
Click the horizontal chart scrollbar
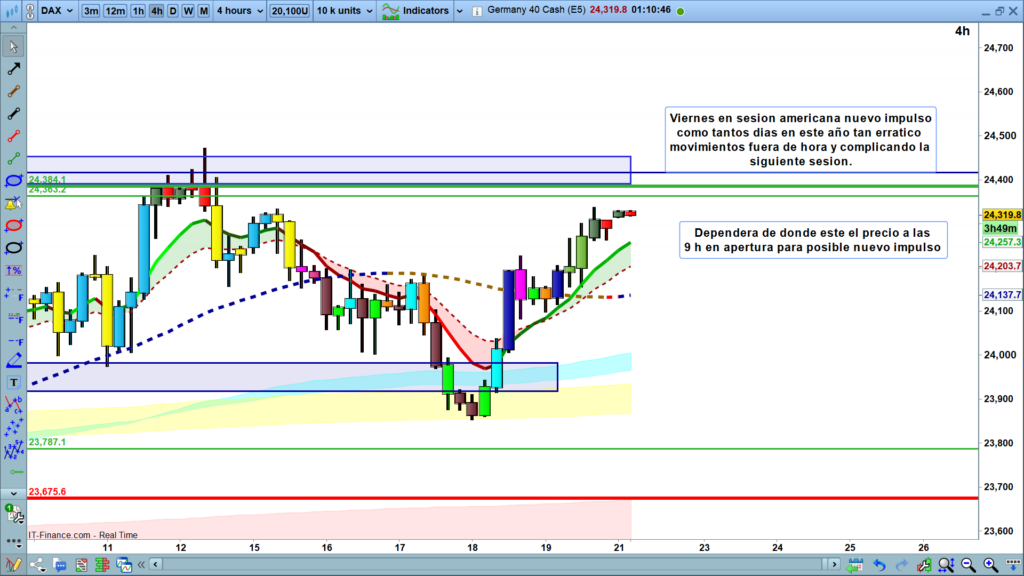click(x=500, y=566)
